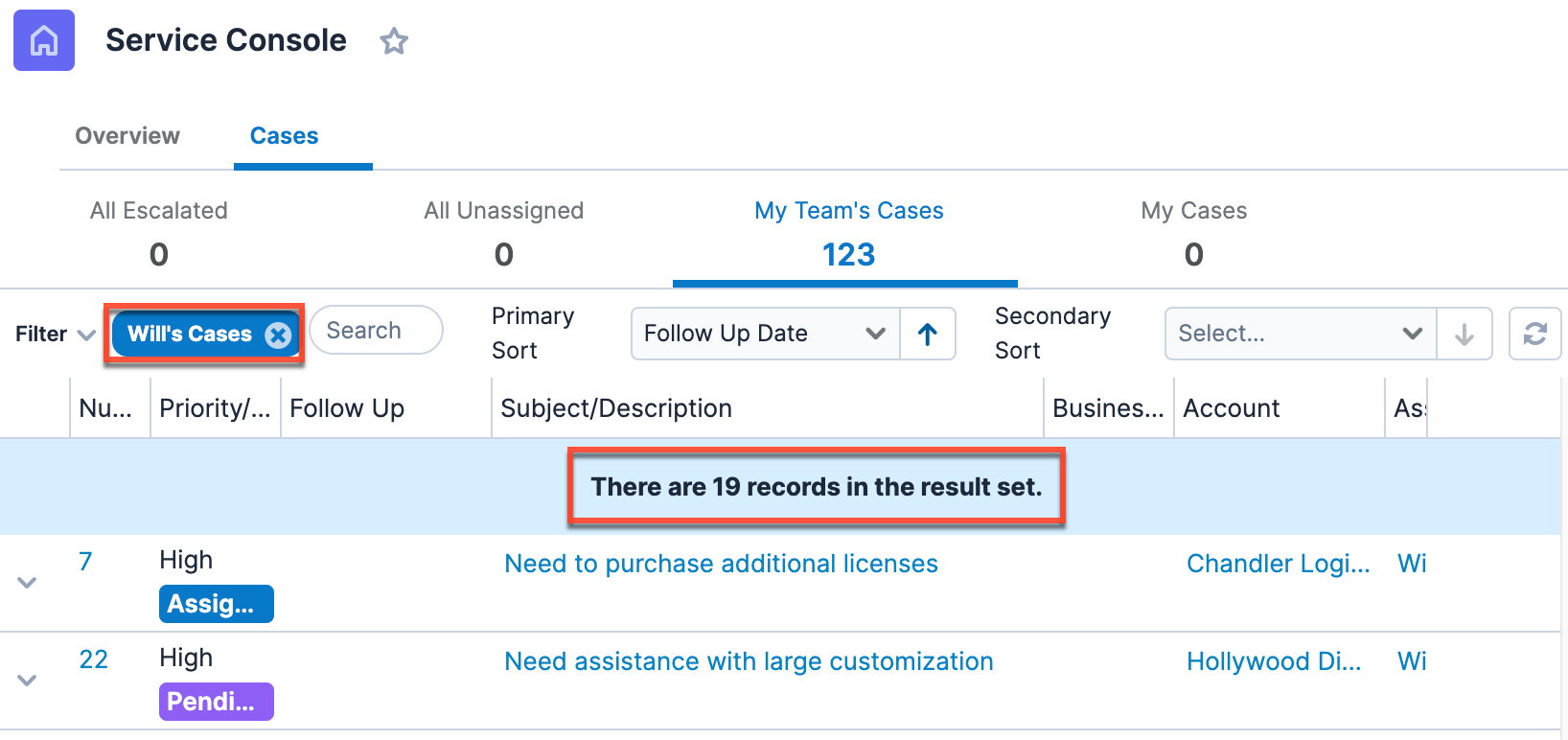Click in the Search field
The width and height of the screenshot is (1568, 740).
pyautogui.click(x=376, y=331)
